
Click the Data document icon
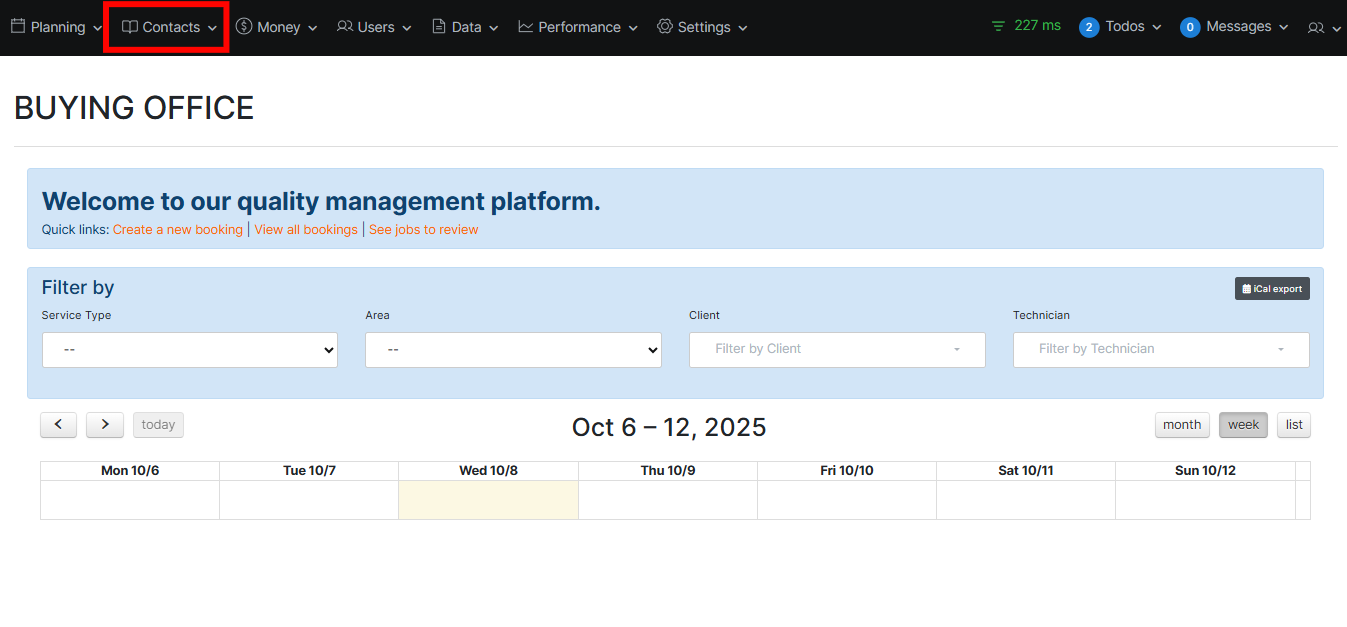tap(439, 27)
